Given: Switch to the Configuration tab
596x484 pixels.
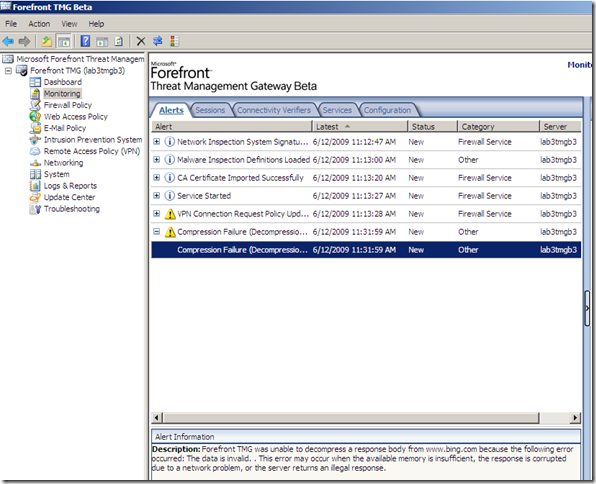Looking at the screenshot, I should [387, 110].
